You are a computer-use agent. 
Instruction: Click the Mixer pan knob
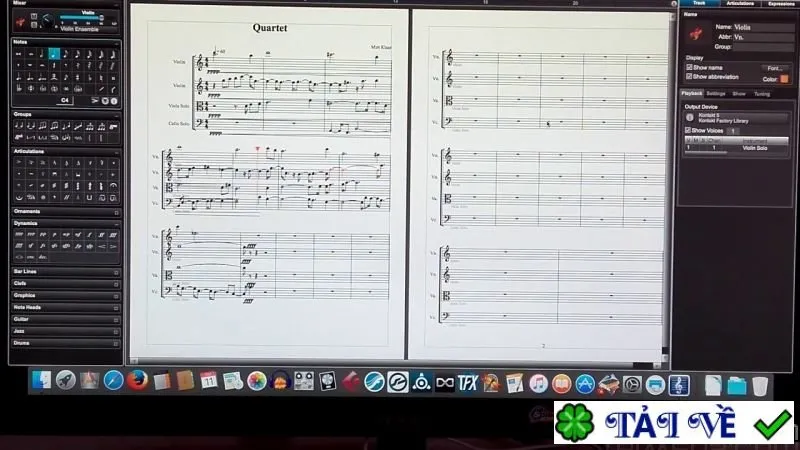click(47, 20)
